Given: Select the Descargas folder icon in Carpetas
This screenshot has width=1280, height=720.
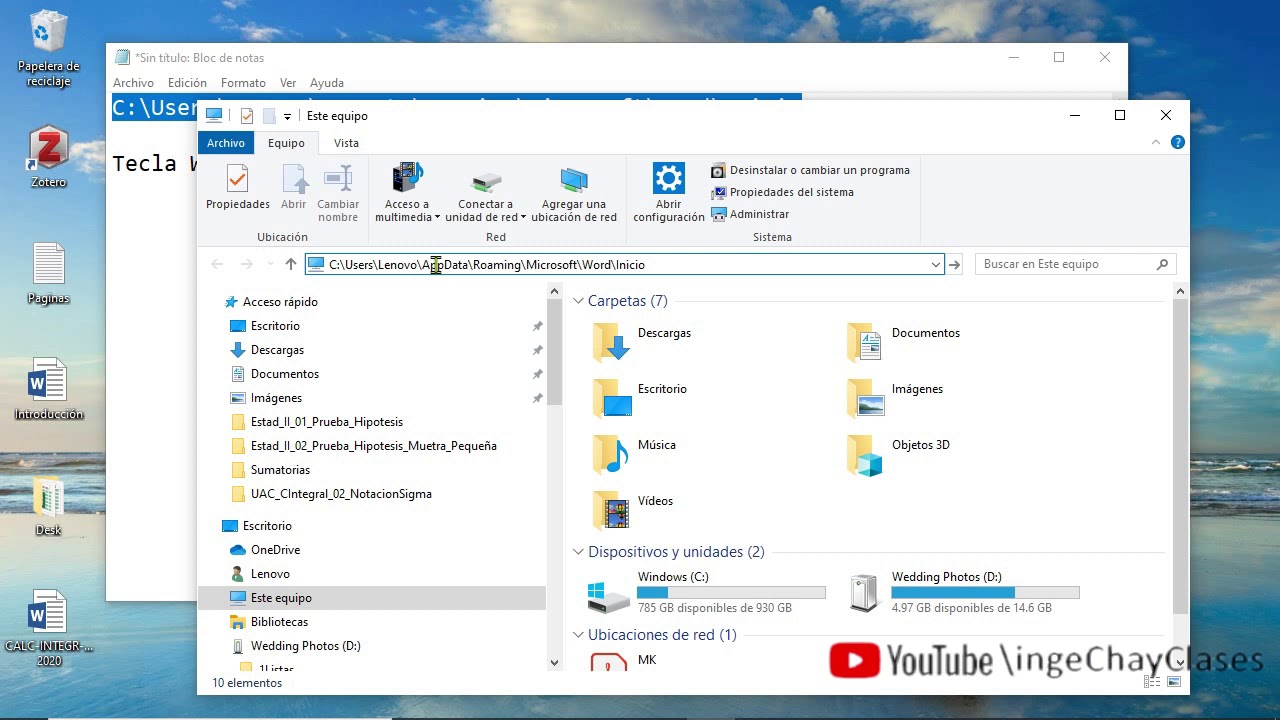Looking at the screenshot, I should 611,342.
